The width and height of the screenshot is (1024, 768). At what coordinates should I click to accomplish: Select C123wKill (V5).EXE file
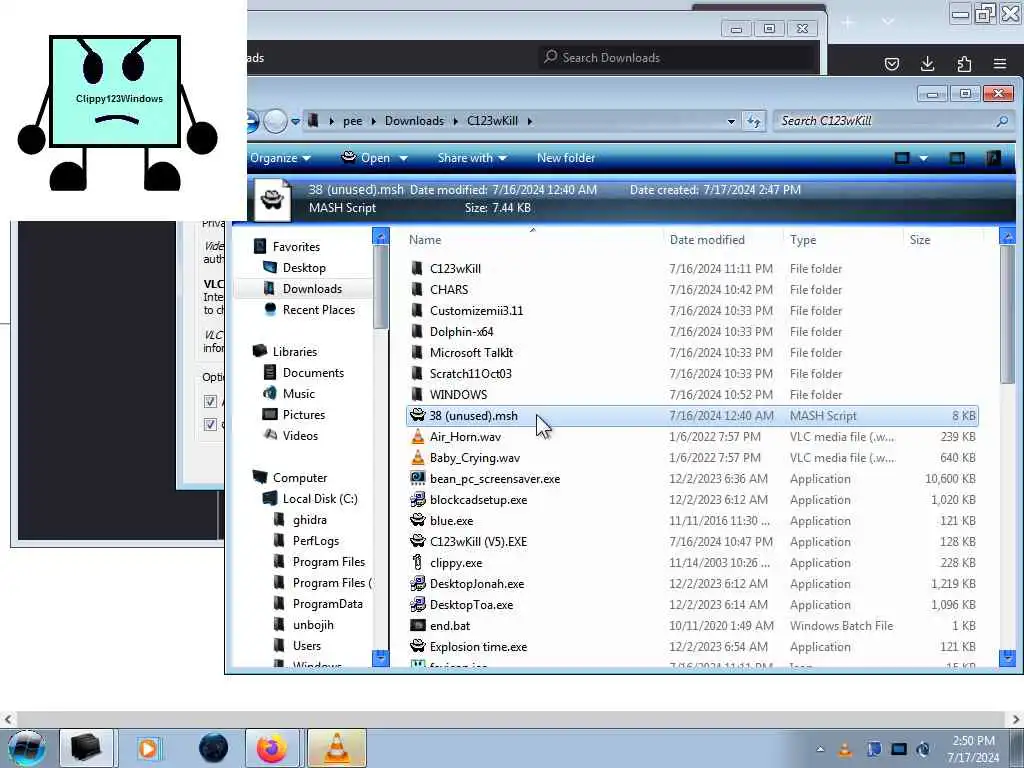pos(478,541)
